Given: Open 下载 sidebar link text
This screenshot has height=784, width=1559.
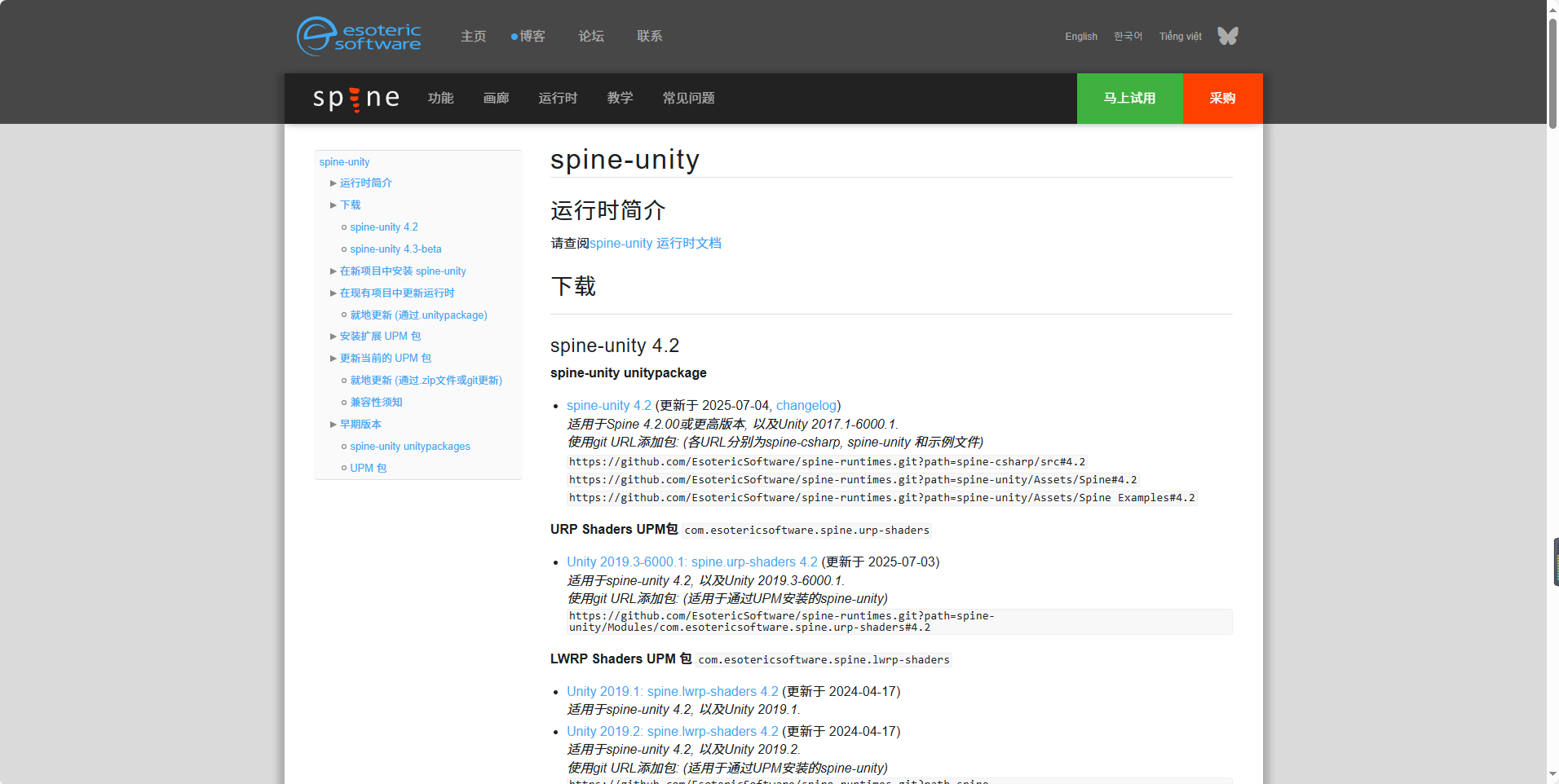Looking at the screenshot, I should (x=351, y=205).
